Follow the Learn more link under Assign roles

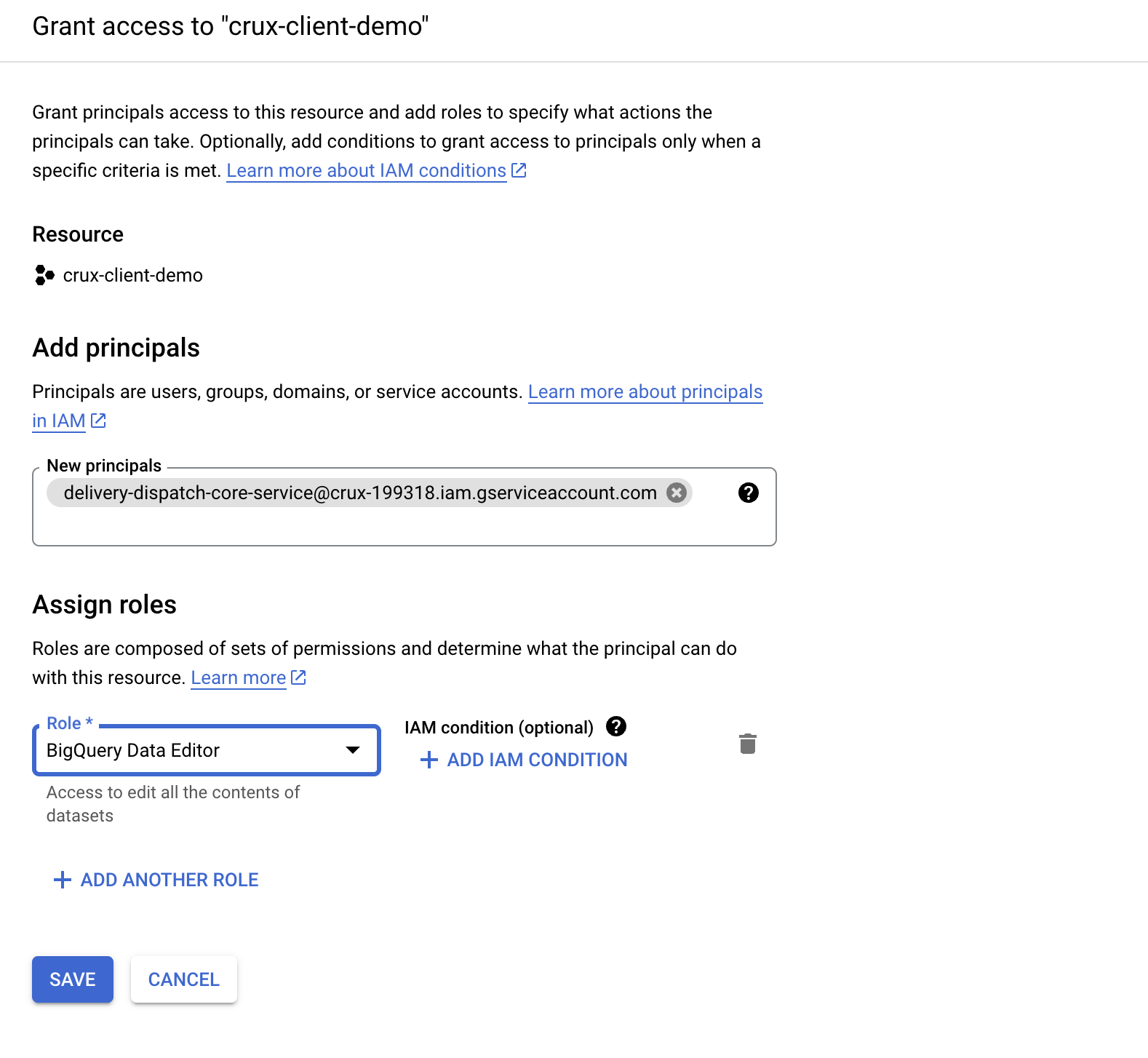tap(239, 677)
